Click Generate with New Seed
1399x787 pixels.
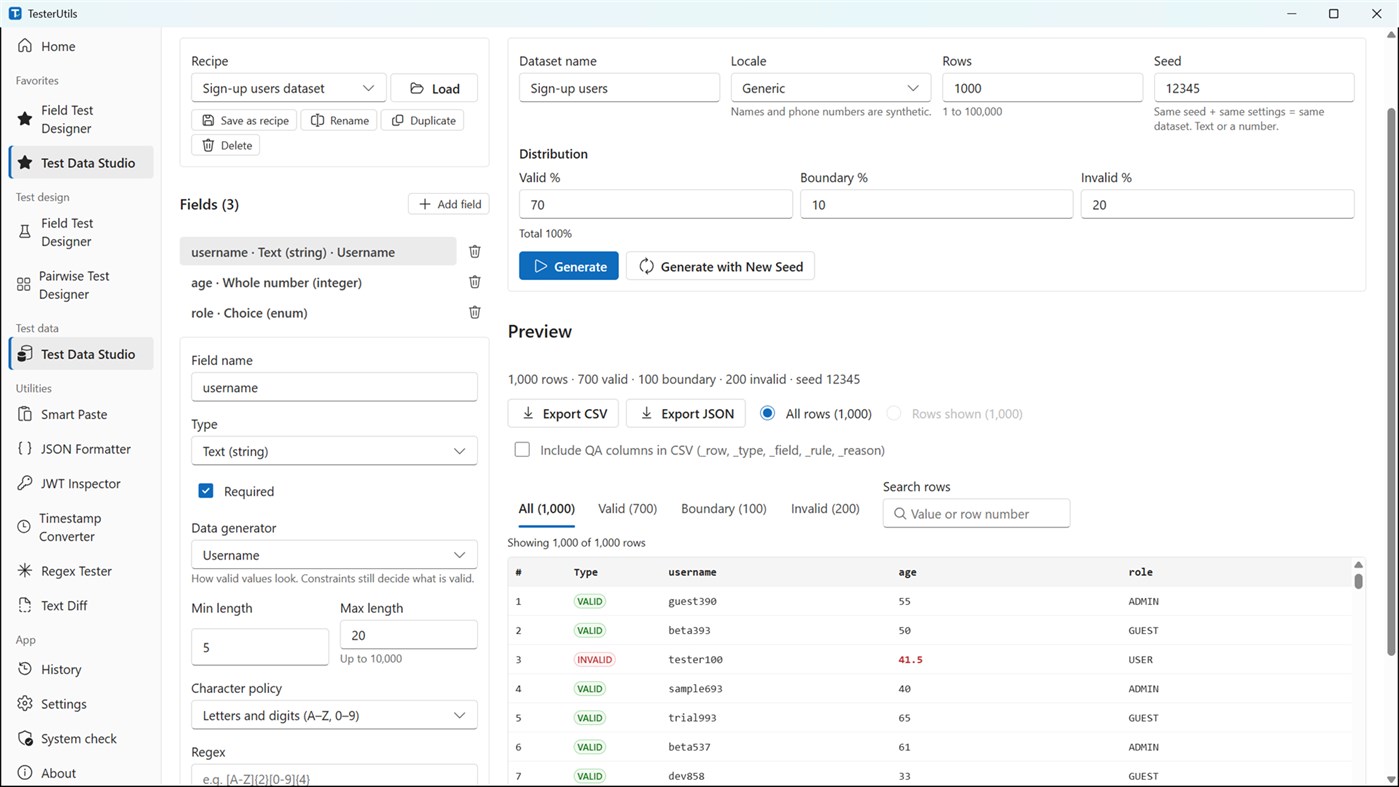tap(720, 266)
